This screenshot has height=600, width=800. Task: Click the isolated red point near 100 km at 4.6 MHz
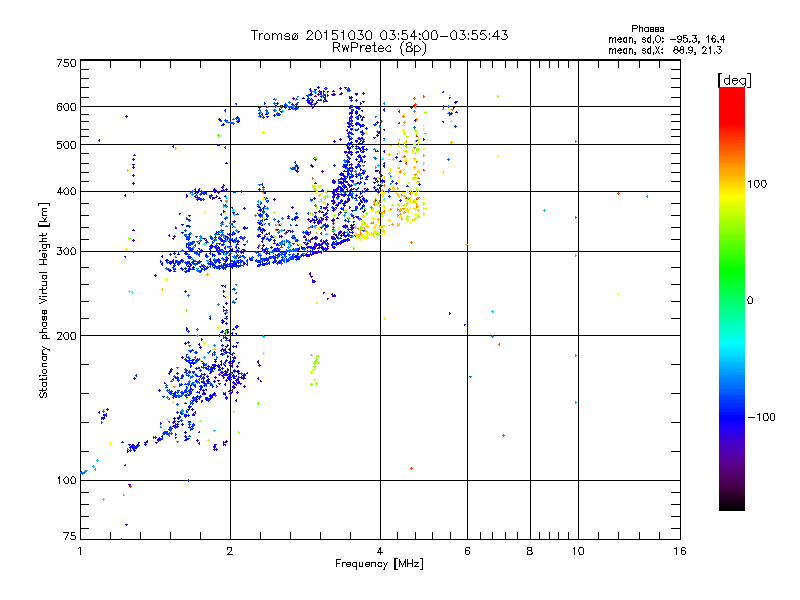coord(411,468)
